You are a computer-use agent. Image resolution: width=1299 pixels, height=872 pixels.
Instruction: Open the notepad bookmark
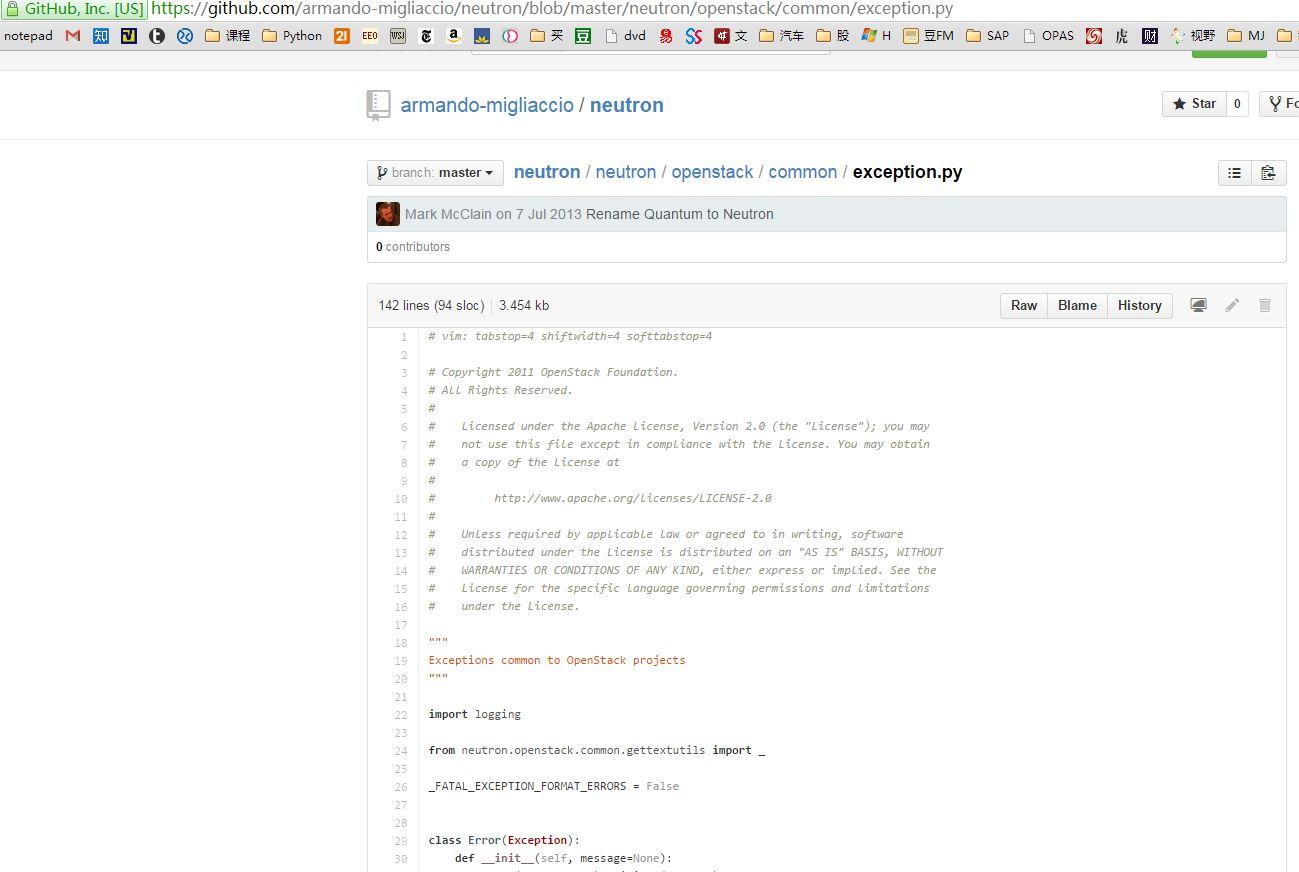(28, 36)
